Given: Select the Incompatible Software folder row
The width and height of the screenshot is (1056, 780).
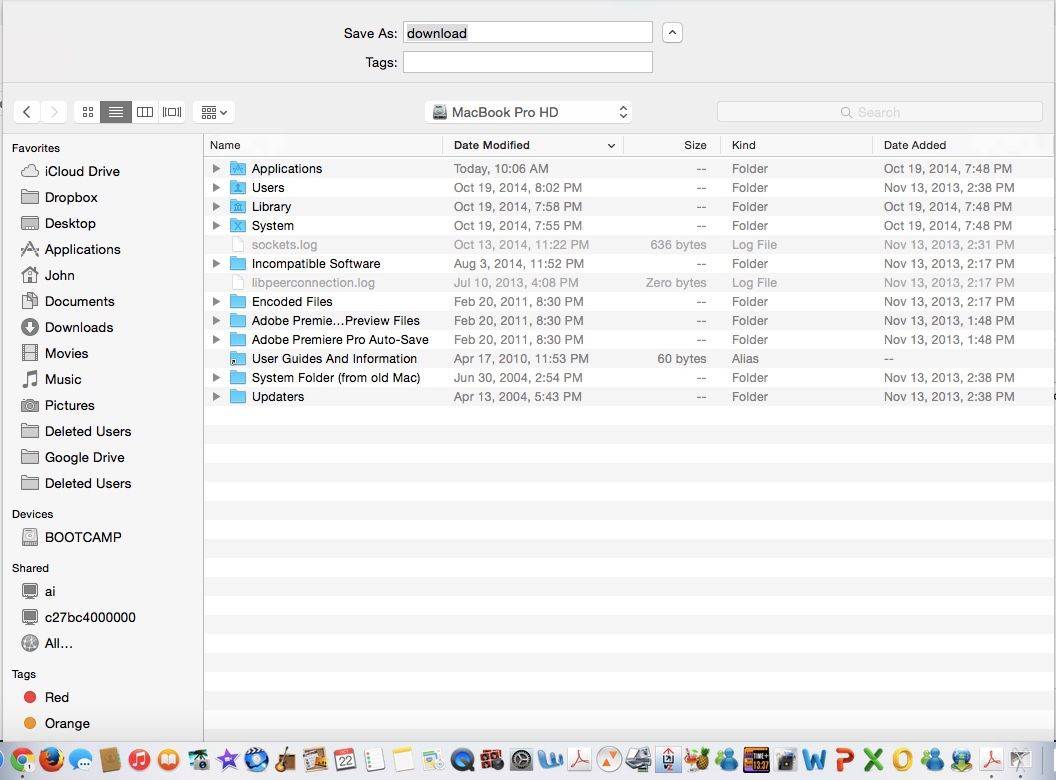Looking at the screenshot, I should pos(315,264).
